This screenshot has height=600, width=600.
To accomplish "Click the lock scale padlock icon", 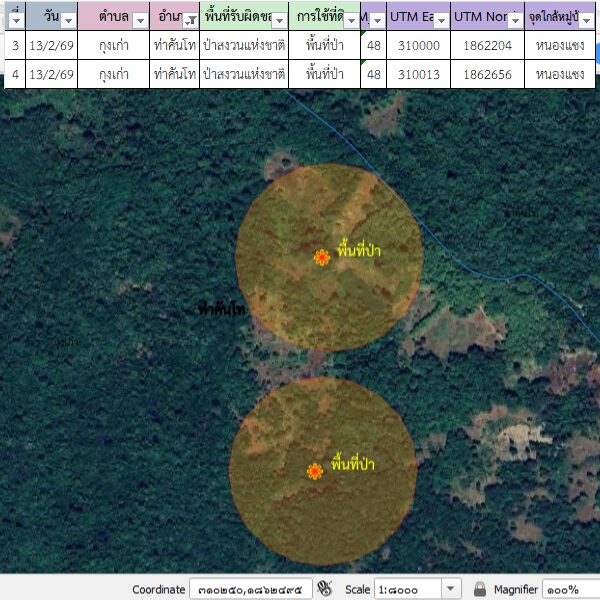I will click(x=480, y=589).
